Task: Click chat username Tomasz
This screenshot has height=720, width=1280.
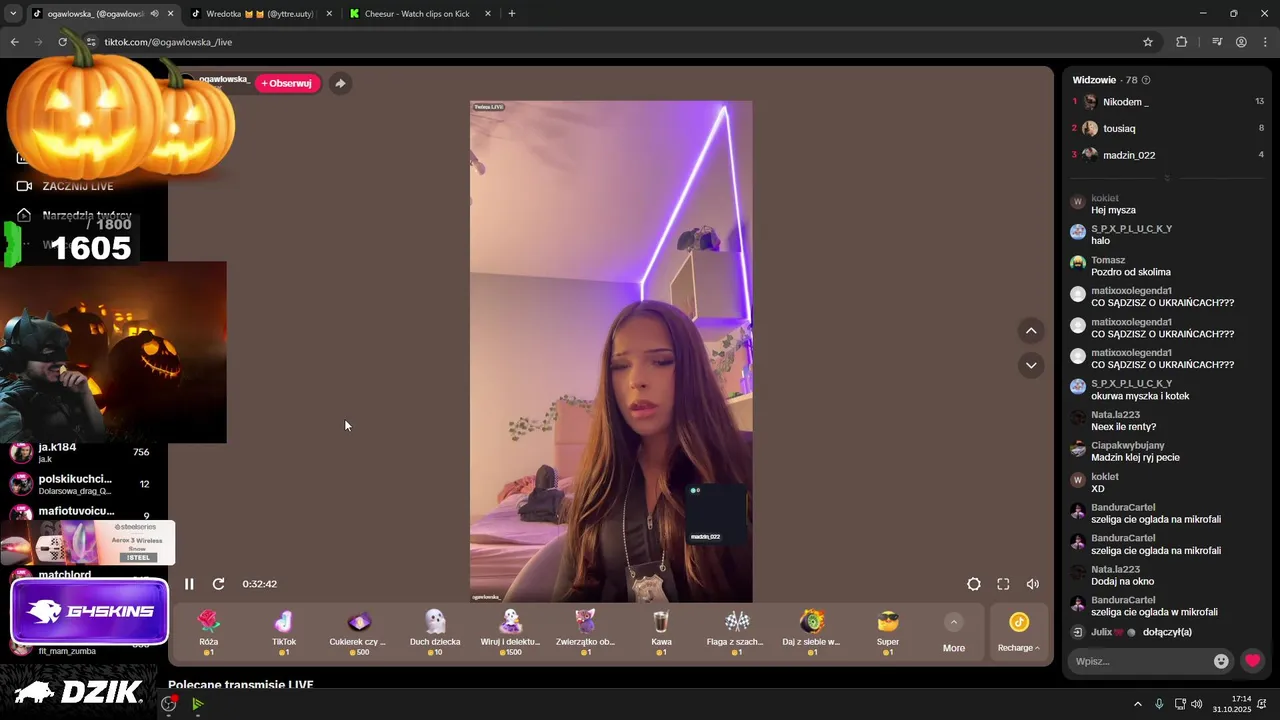Action: point(1108,260)
